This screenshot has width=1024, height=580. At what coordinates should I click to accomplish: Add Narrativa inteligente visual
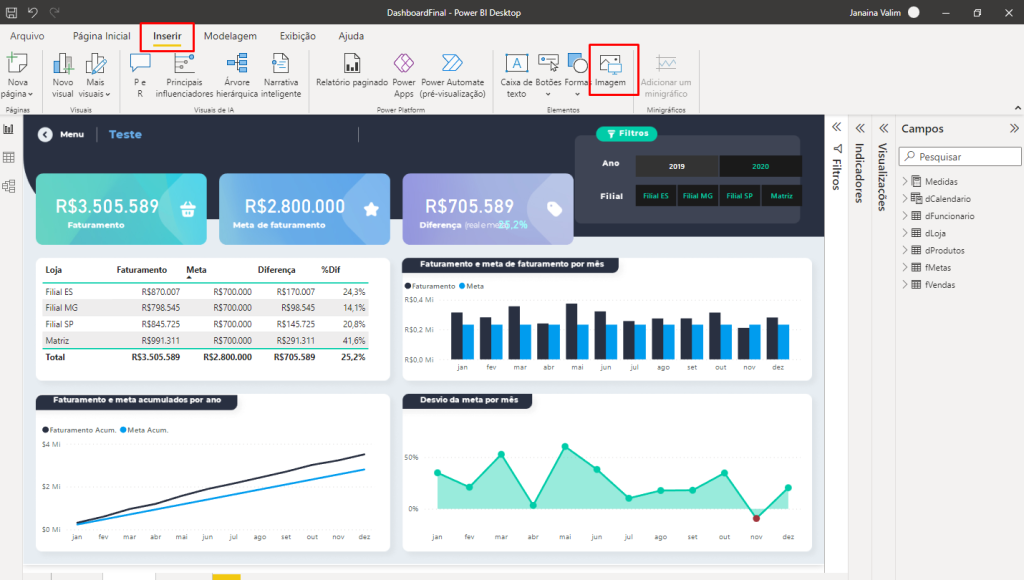click(x=281, y=74)
